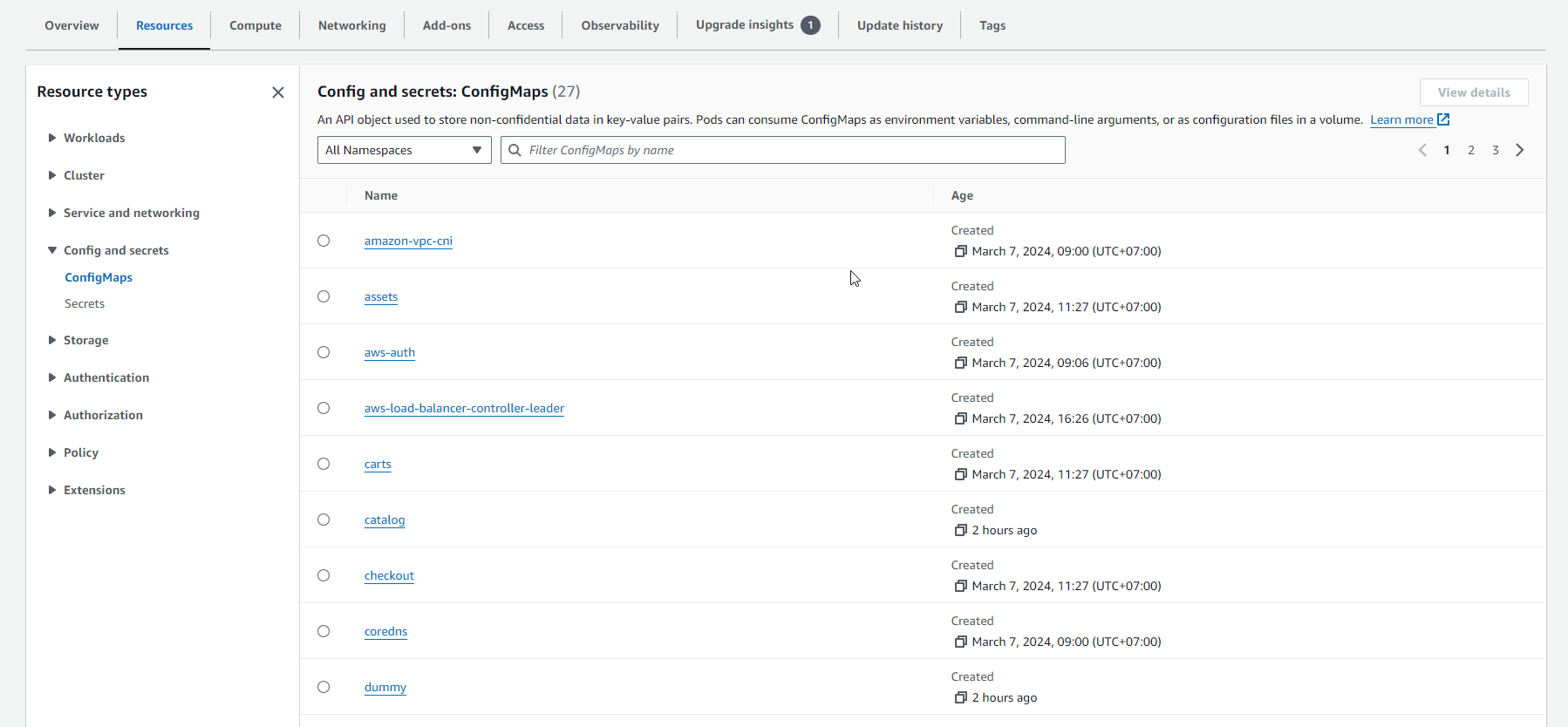The image size is (1568, 727).
Task: Select the checkout radio button
Action: click(x=324, y=575)
